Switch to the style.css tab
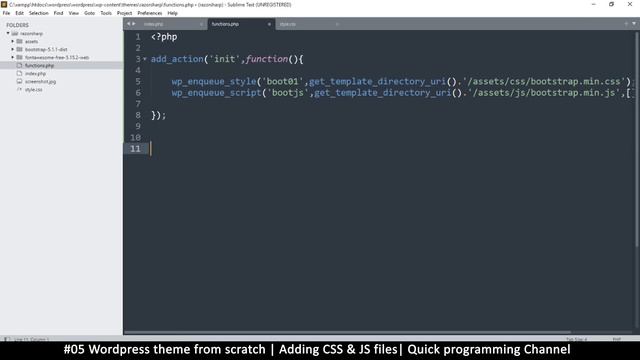 (x=308, y=24)
